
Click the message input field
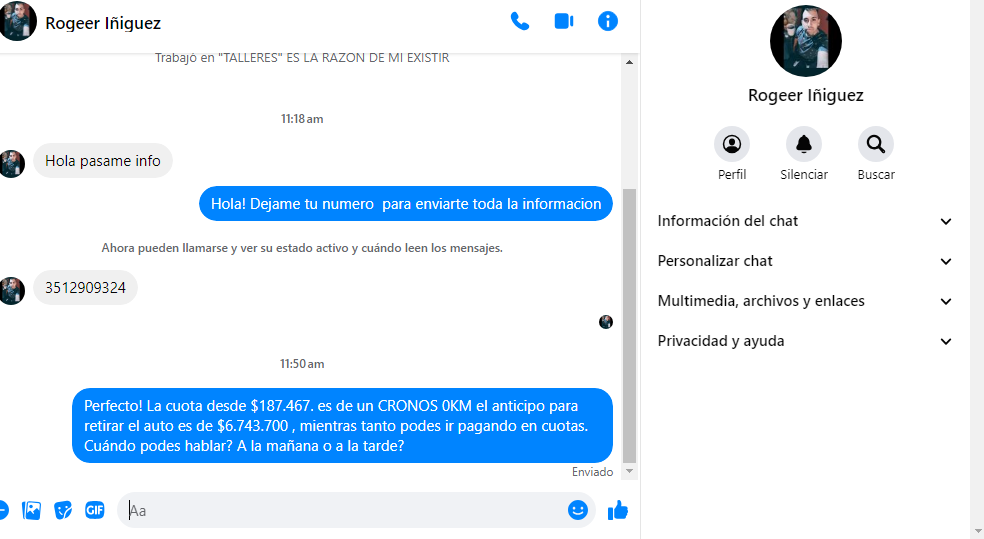coord(345,510)
